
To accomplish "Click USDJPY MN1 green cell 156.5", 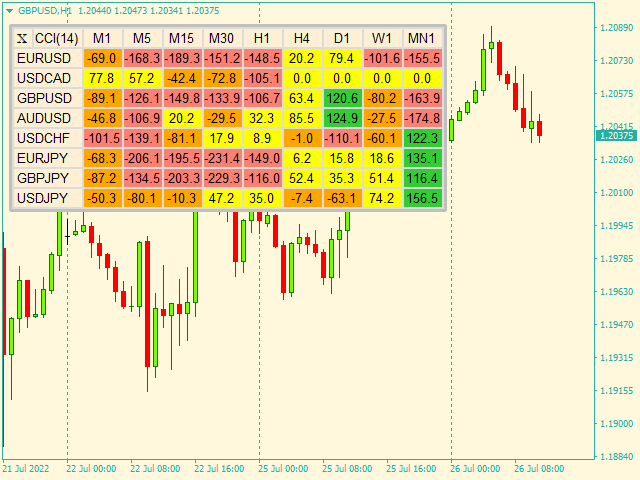I will 422,198.
